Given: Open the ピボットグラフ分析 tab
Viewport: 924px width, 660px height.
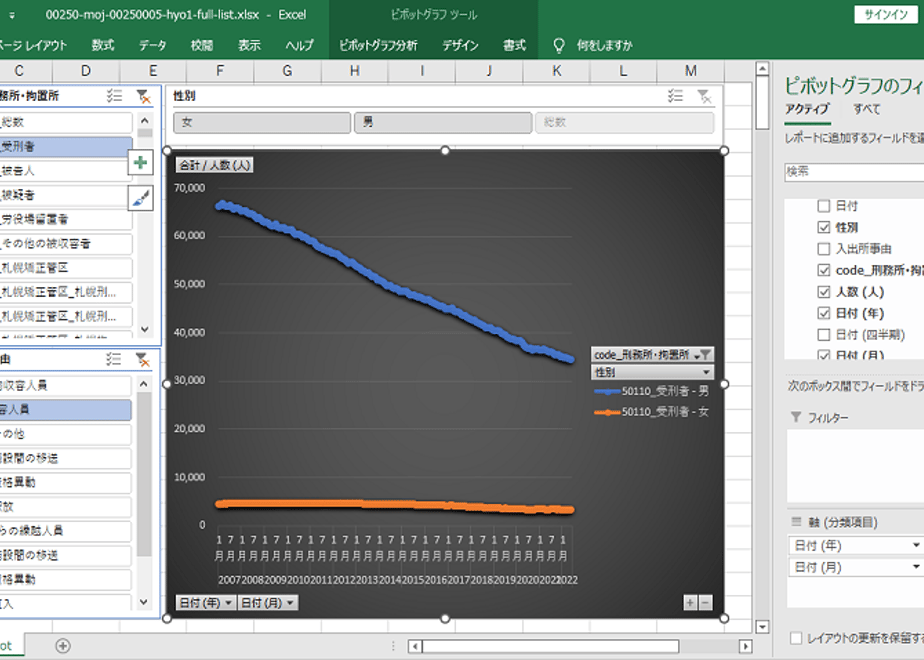Looking at the screenshot, I should 378,45.
